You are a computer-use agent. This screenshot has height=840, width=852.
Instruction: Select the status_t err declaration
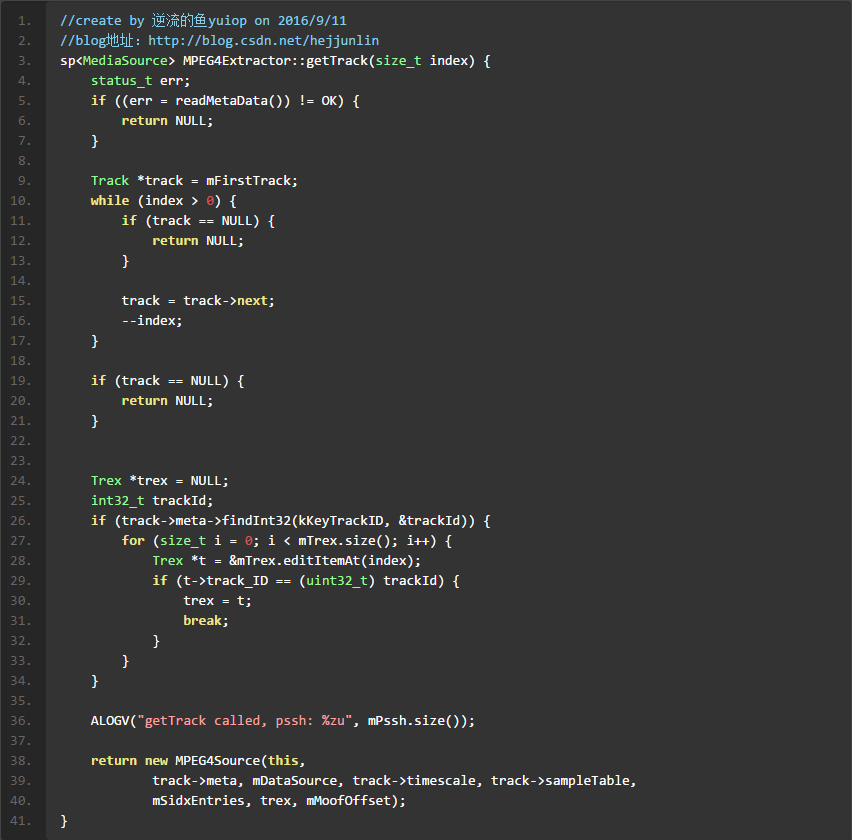[140, 80]
